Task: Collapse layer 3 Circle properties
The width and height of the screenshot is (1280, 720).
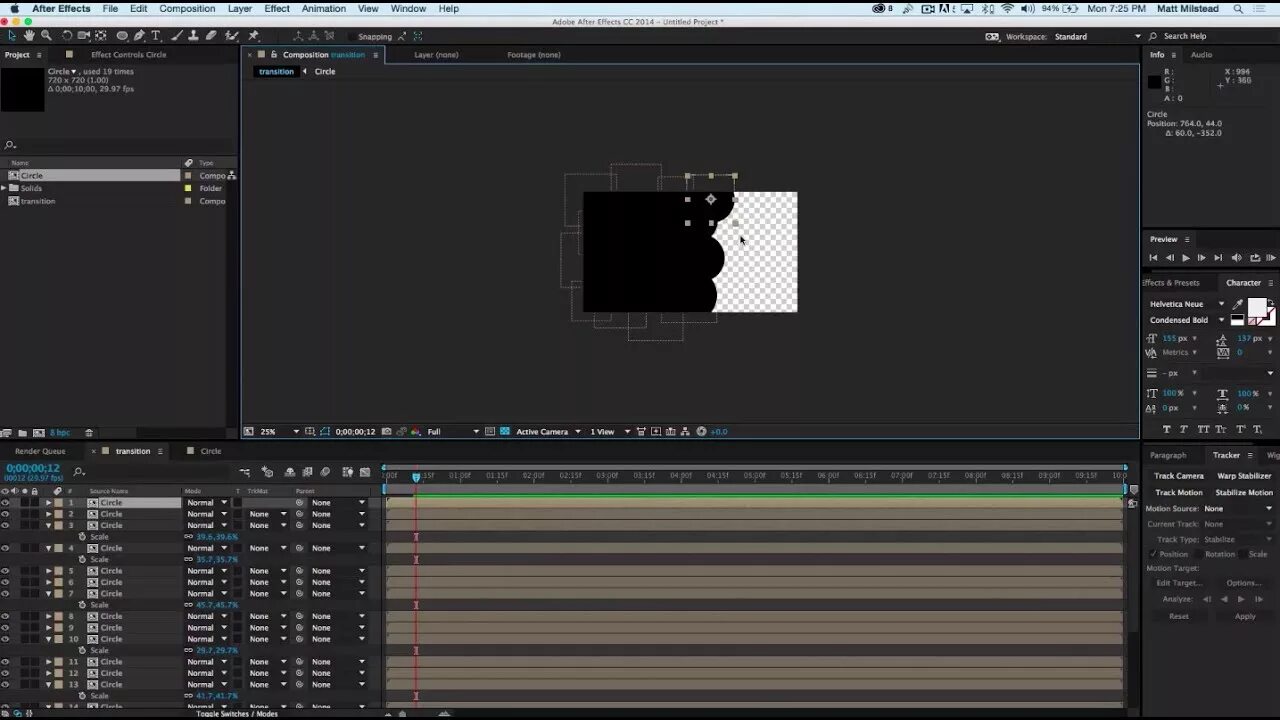Action: 48,525
